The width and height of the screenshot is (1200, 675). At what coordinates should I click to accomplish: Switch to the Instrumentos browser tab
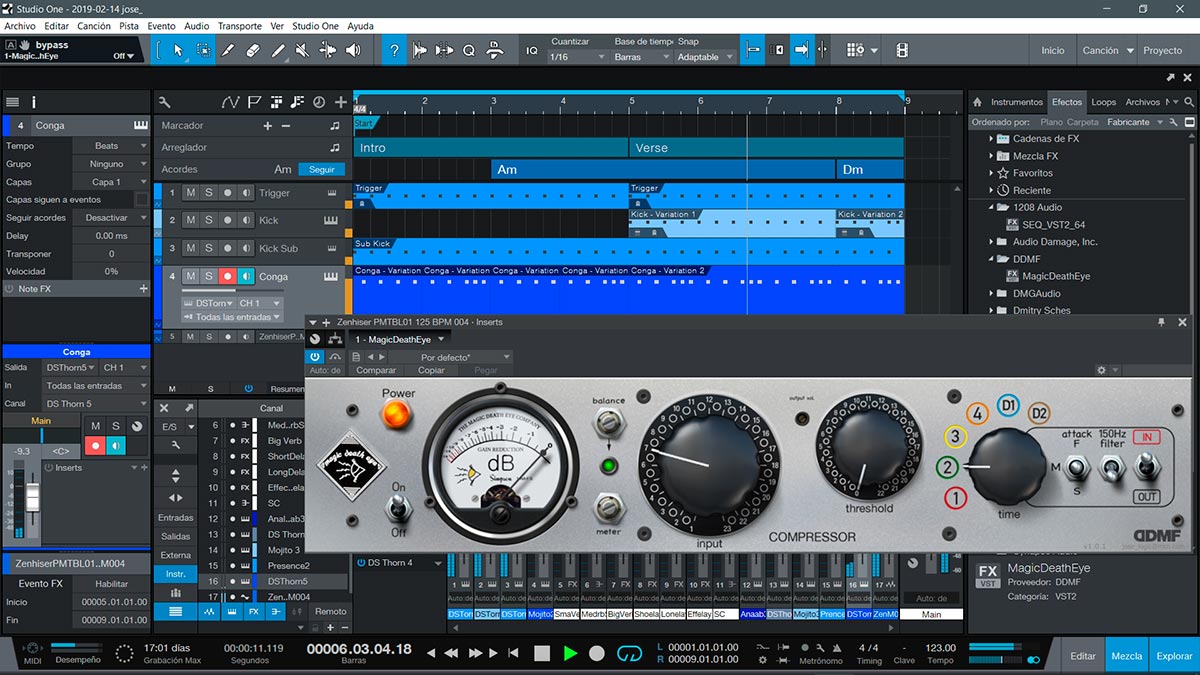pos(1016,102)
